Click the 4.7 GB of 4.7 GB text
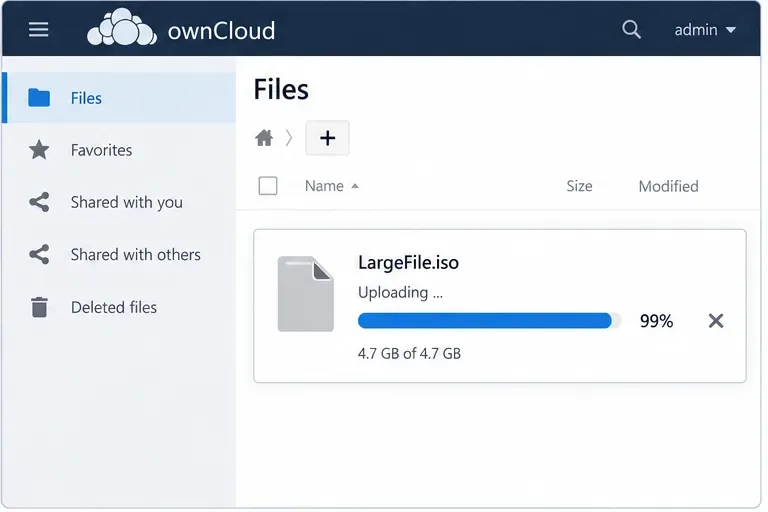 [x=409, y=353]
